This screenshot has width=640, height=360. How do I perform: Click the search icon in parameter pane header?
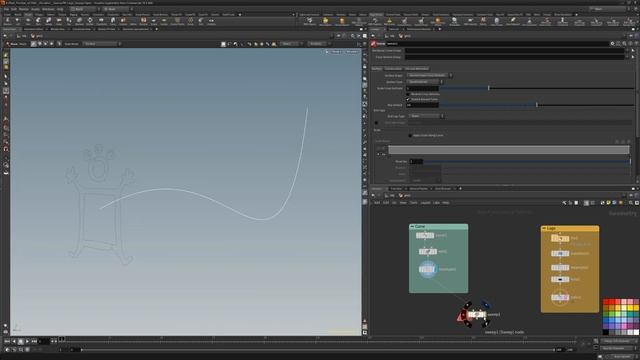point(624,43)
